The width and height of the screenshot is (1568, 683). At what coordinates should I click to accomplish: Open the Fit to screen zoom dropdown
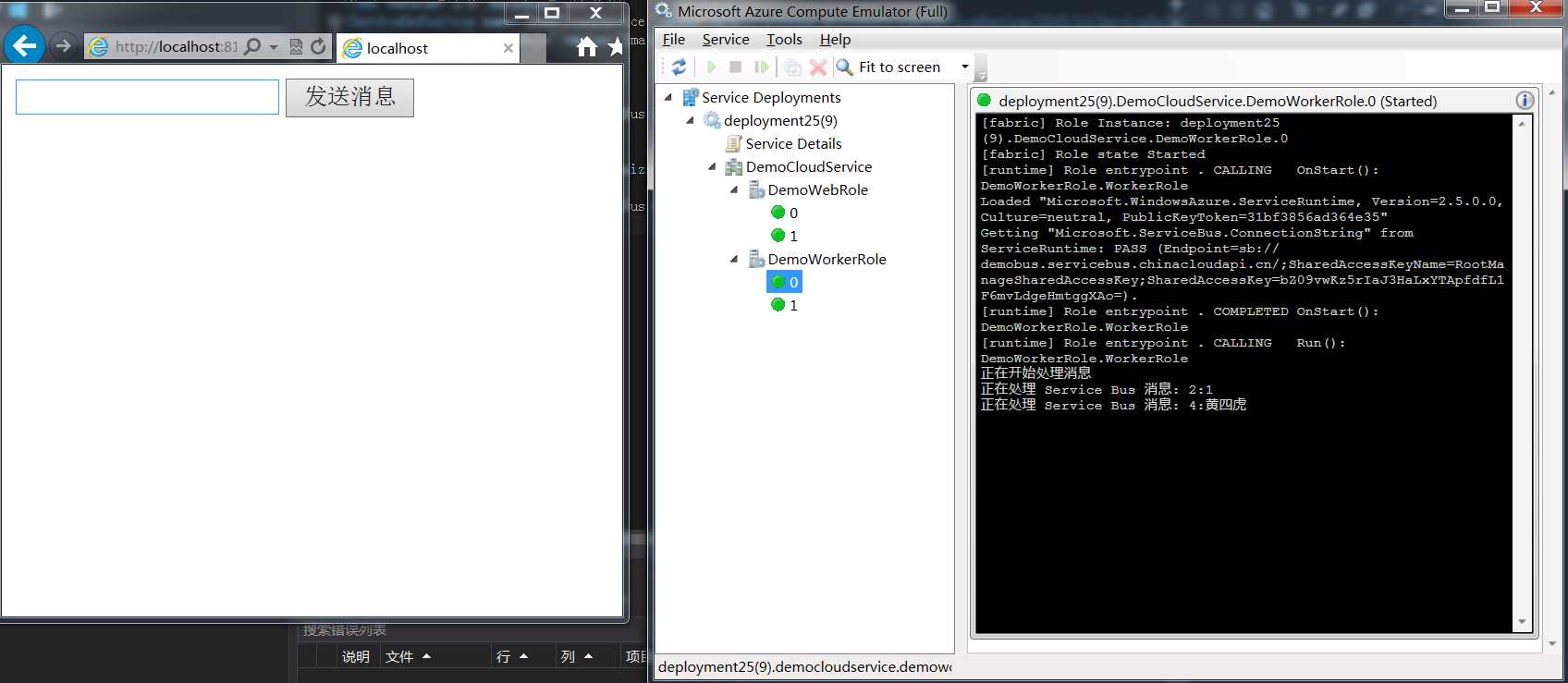click(965, 67)
